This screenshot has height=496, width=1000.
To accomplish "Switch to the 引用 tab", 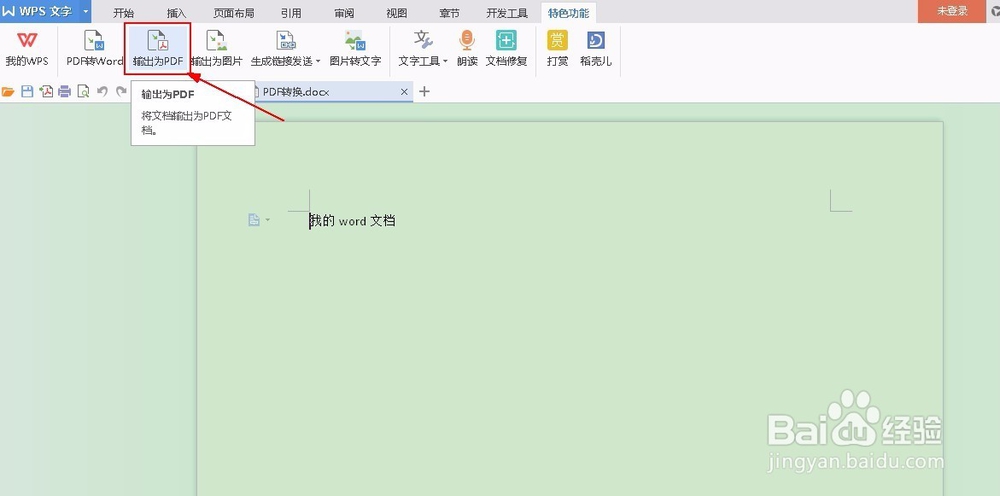I will click(x=291, y=13).
